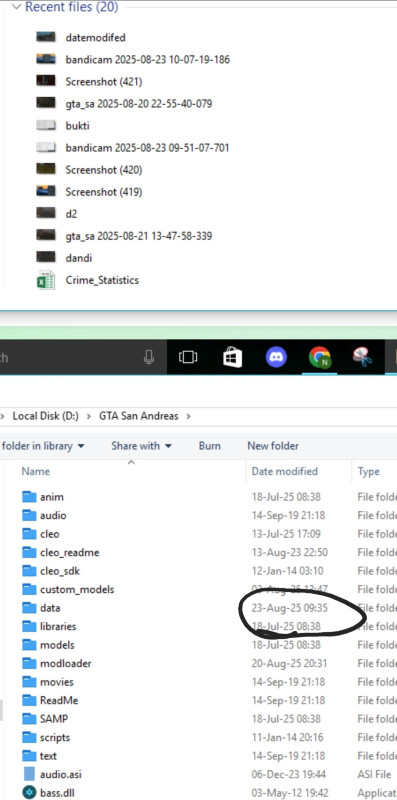This screenshot has height=800, width=397.
Task: Select the scripts folder icon
Action: 30,737
